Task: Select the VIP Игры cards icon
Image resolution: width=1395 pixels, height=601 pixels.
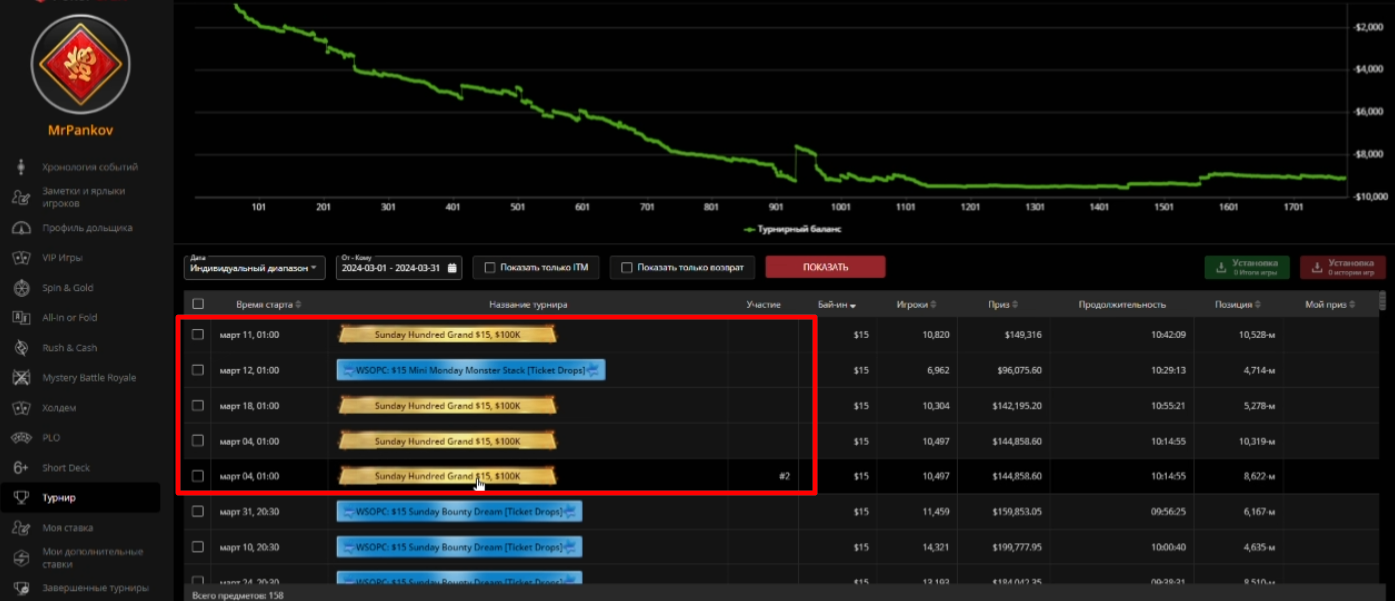Action: pos(21,257)
